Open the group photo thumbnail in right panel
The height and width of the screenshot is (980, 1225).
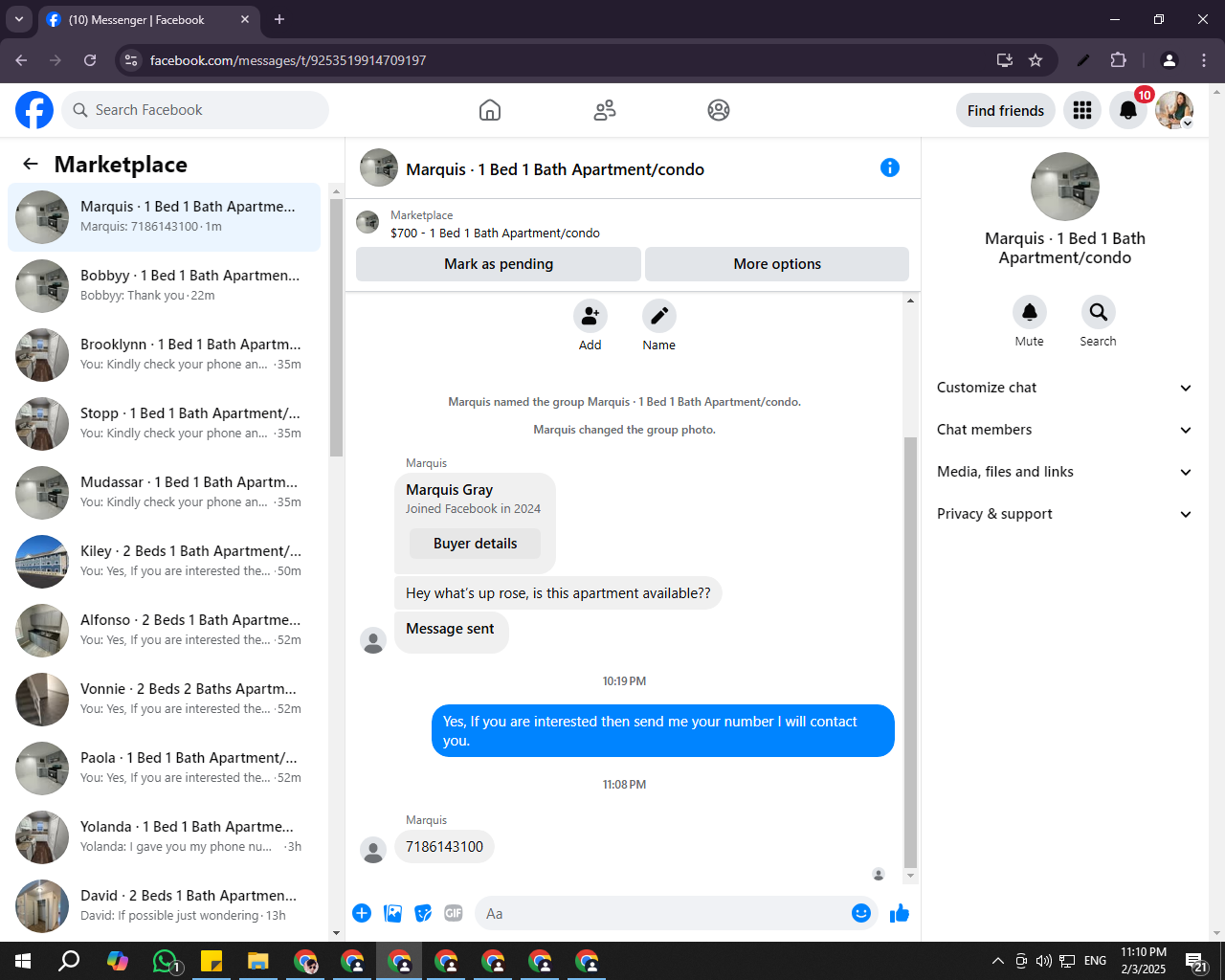pyautogui.click(x=1064, y=187)
